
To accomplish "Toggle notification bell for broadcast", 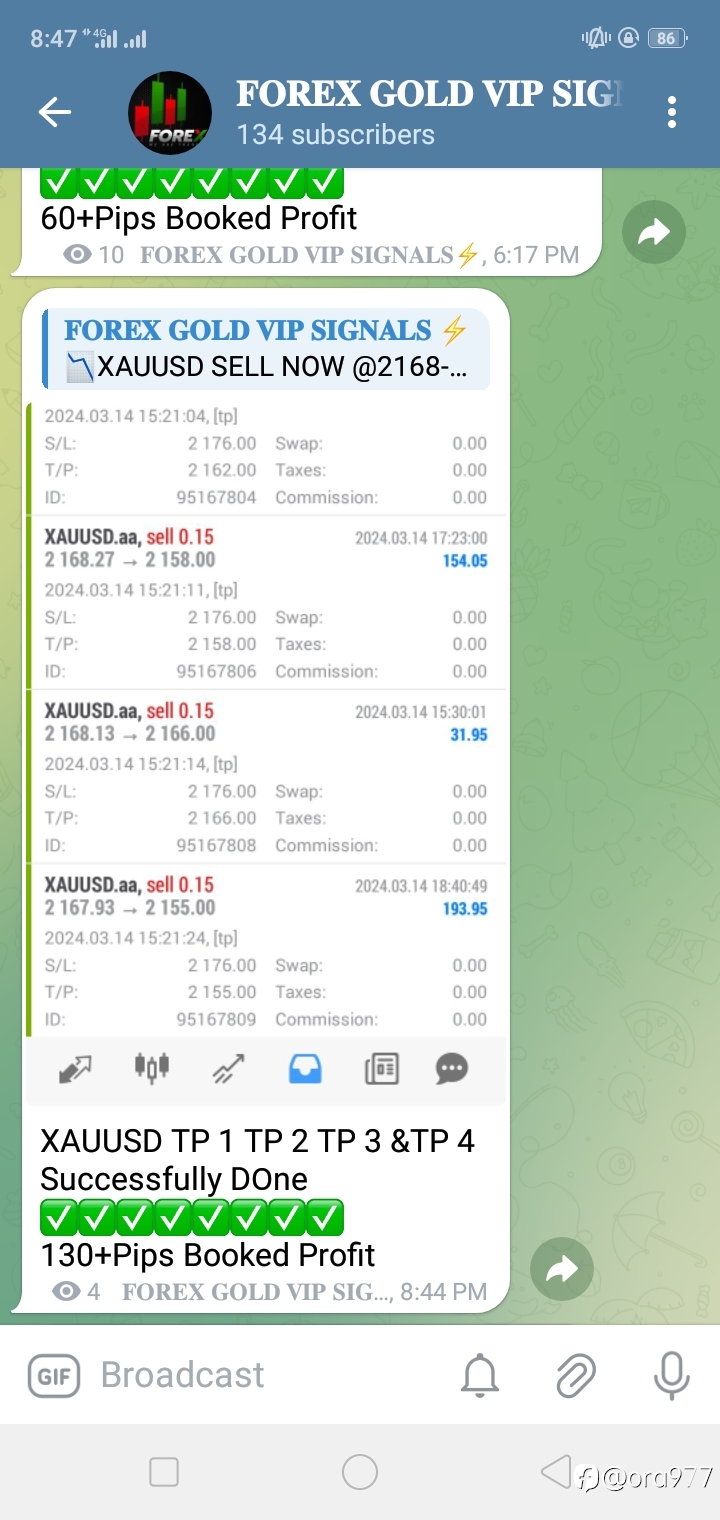I will pyautogui.click(x=480, y=1376).
